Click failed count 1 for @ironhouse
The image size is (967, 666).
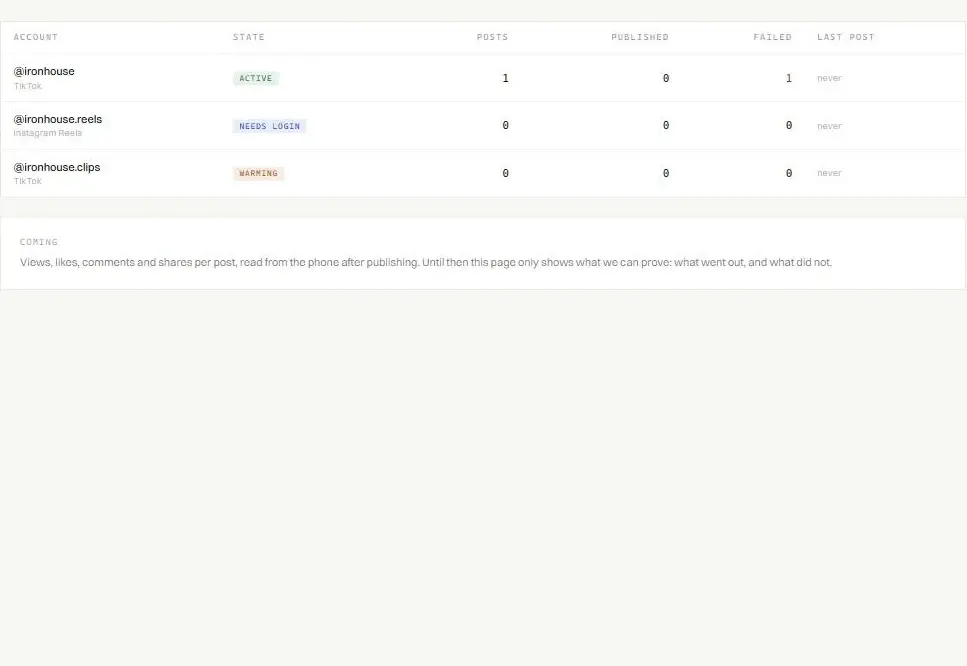[x=788, y=78]
